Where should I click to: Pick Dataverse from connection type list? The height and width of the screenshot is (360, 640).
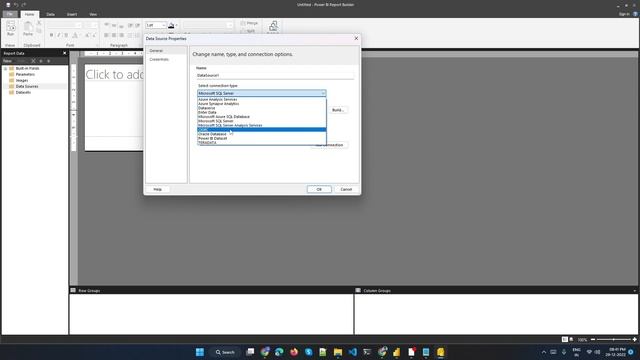[x=262, y=108]
